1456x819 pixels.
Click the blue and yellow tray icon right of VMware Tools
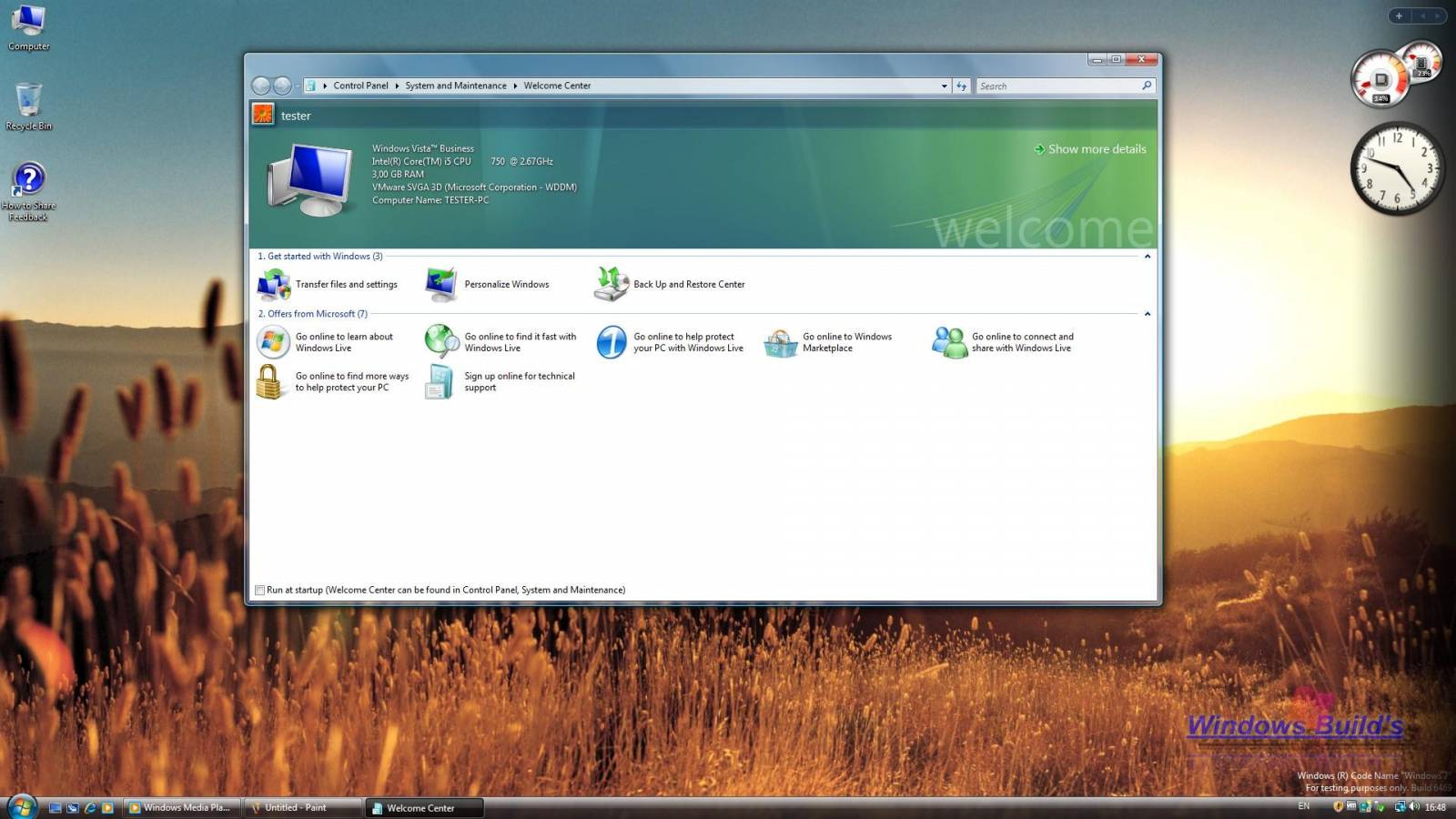point(1365,806)
